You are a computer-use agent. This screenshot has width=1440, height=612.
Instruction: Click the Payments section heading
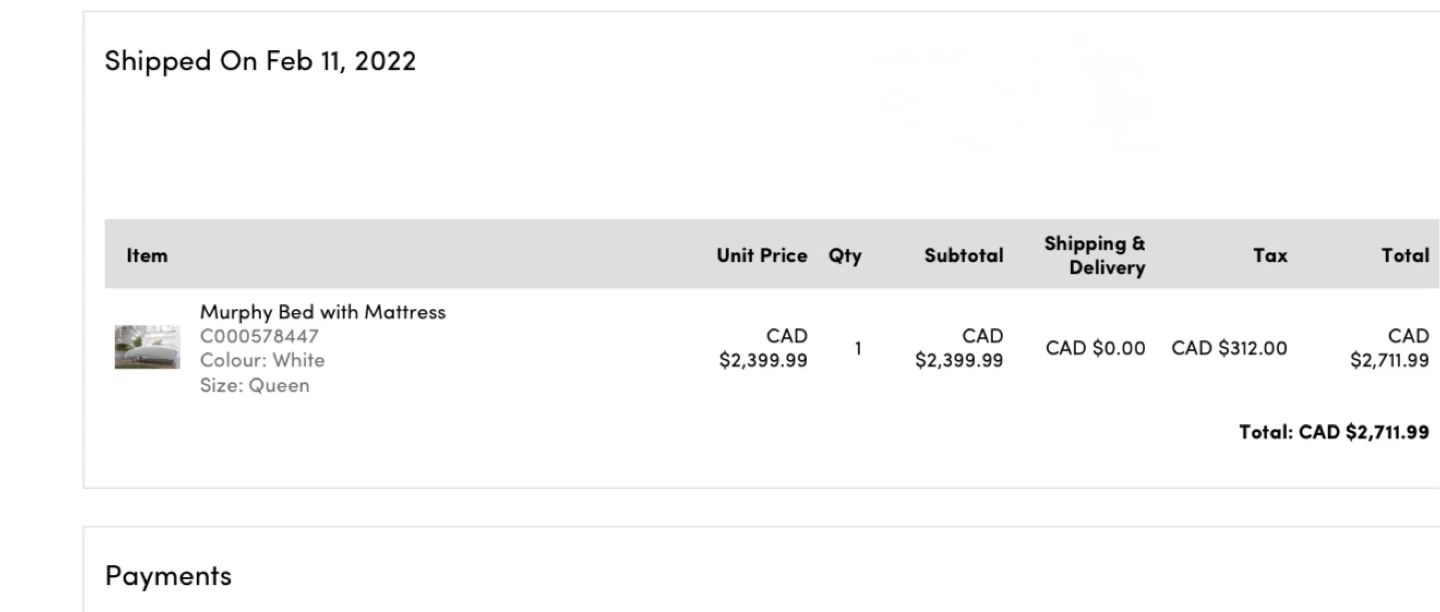(168, 576)
